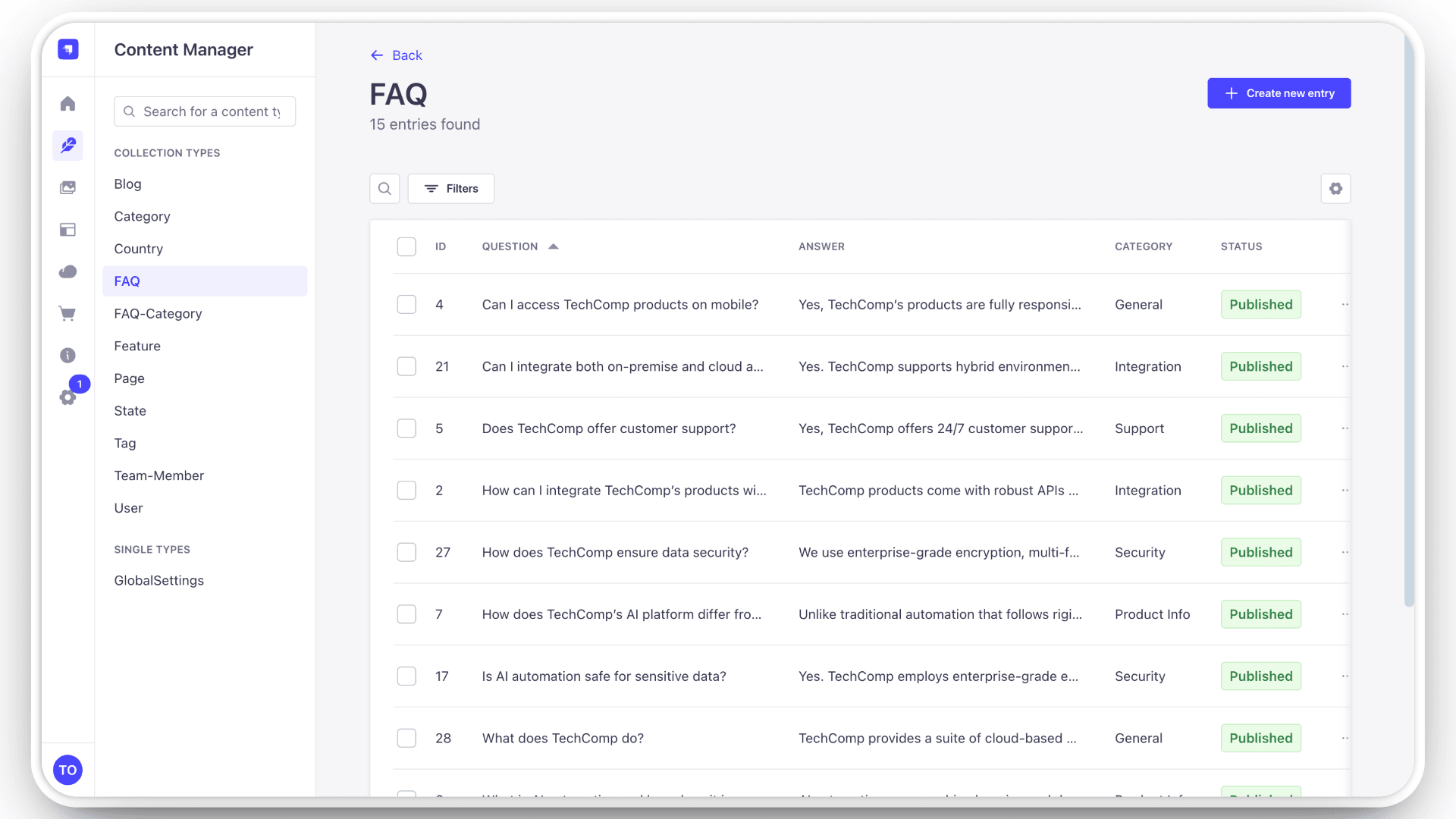Select the checkbox for entry ID 28
1456x819 pixels.
click(406, 739)
